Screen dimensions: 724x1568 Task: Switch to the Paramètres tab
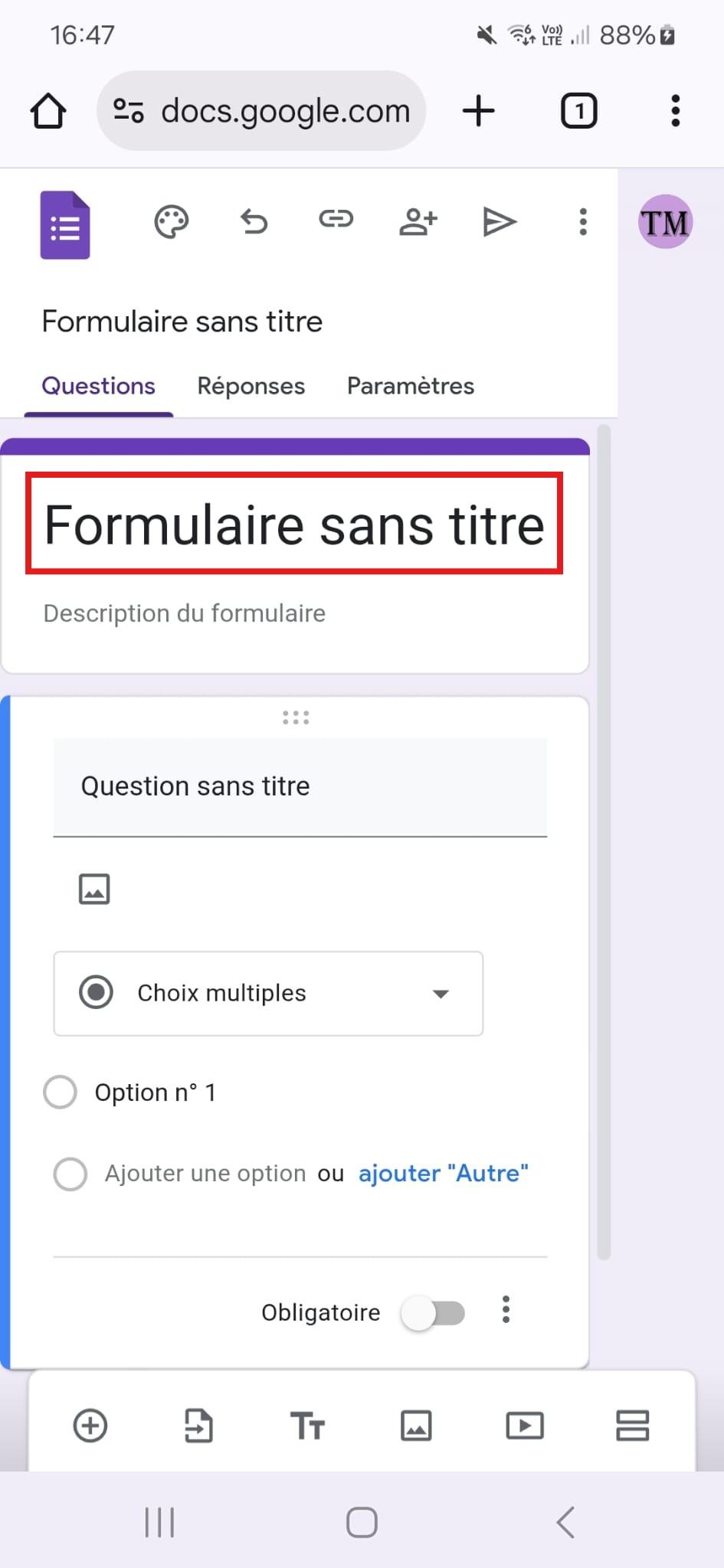411,386
